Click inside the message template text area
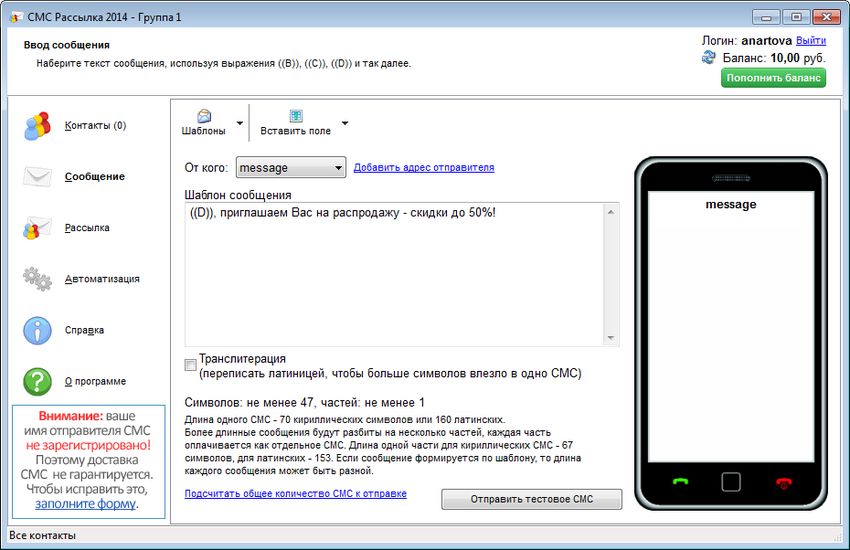 tap(395, 275)
